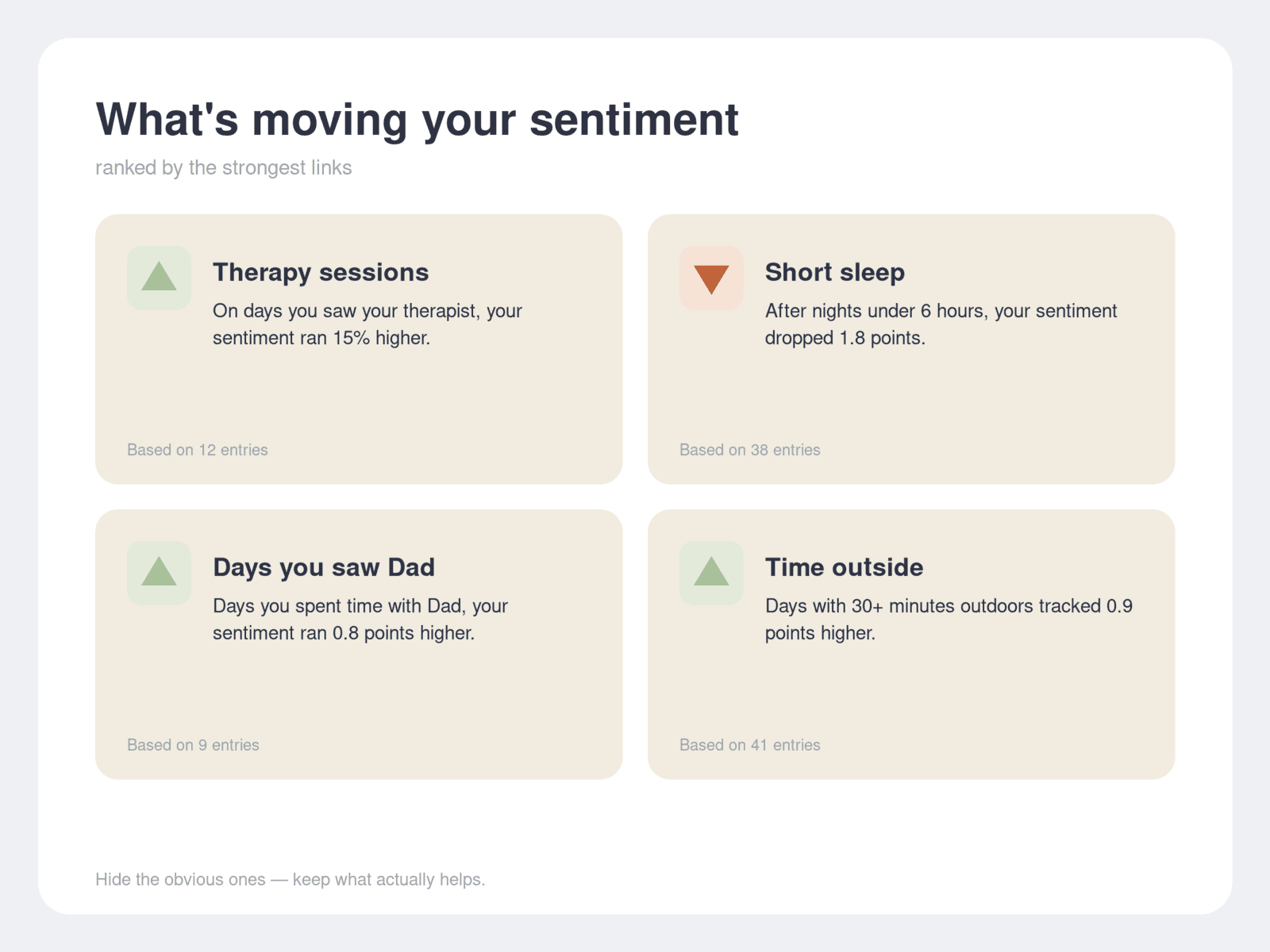Click the green up-triangle icon beside Time outside

[711, 573]
